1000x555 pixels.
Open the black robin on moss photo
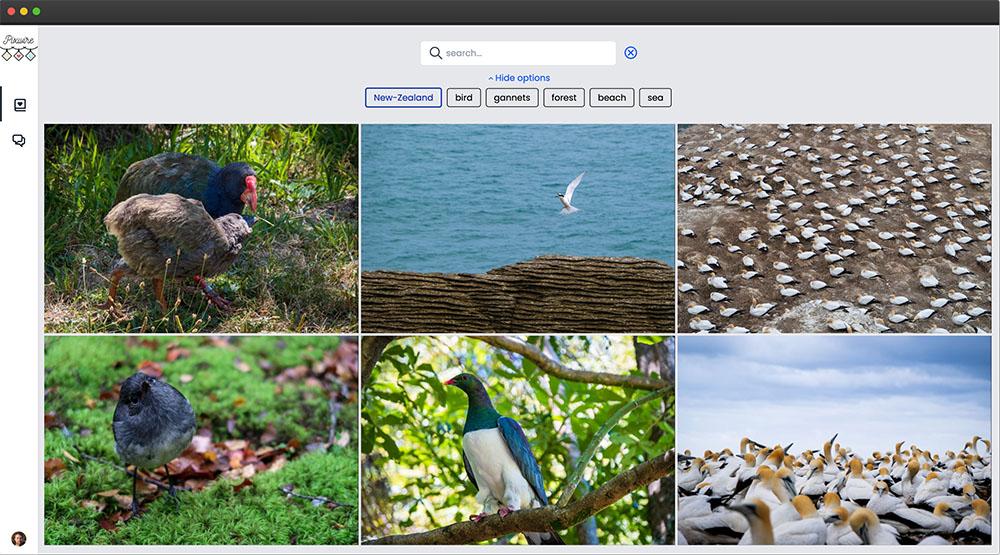201,440
